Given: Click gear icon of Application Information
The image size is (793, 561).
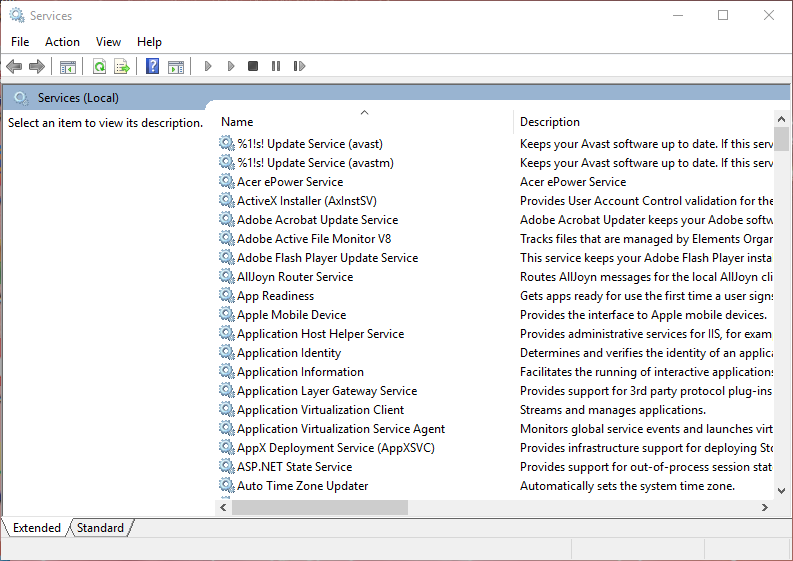Looking at the screenshot, I should [x=227, y=371].
